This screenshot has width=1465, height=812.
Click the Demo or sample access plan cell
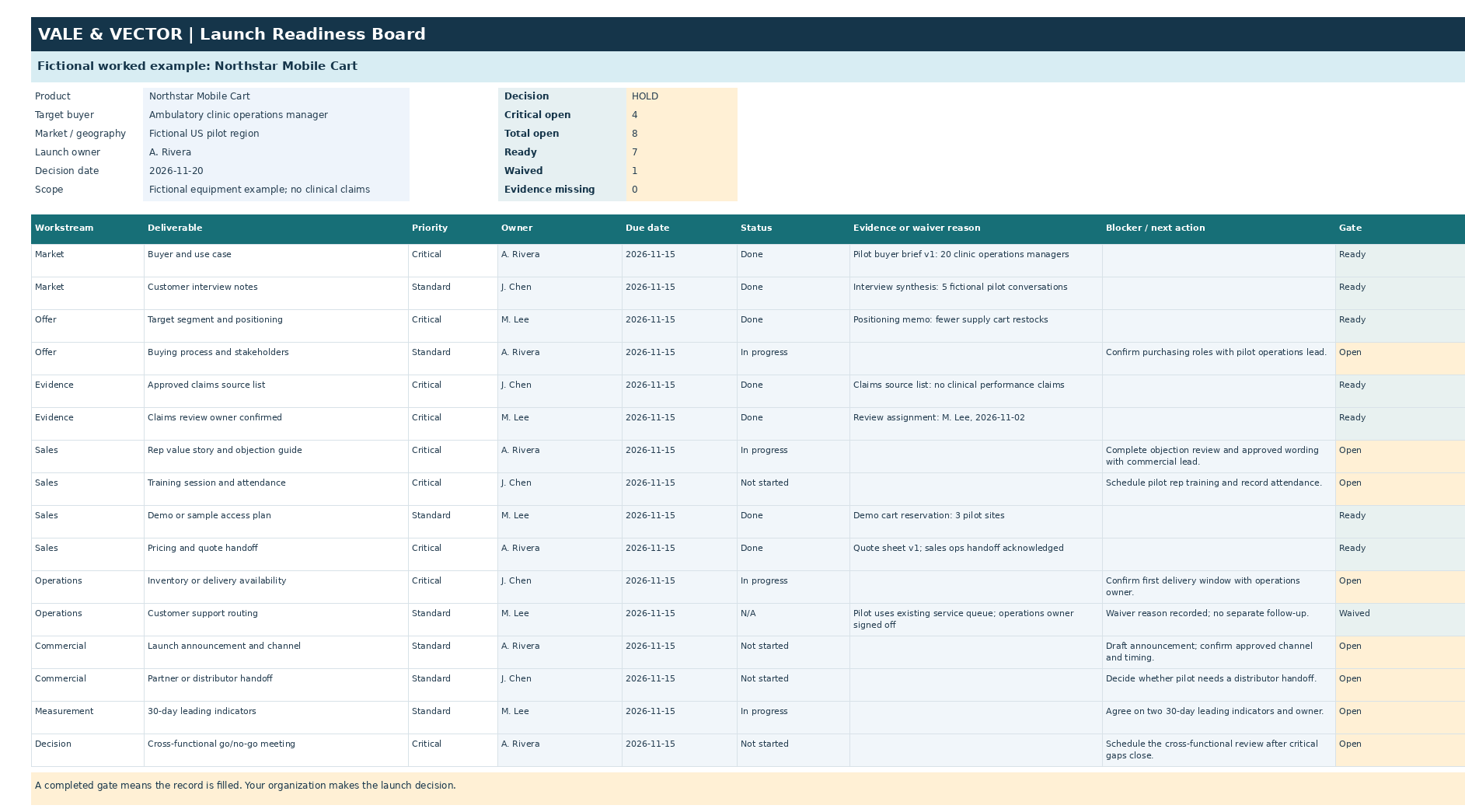coord(276,522)
